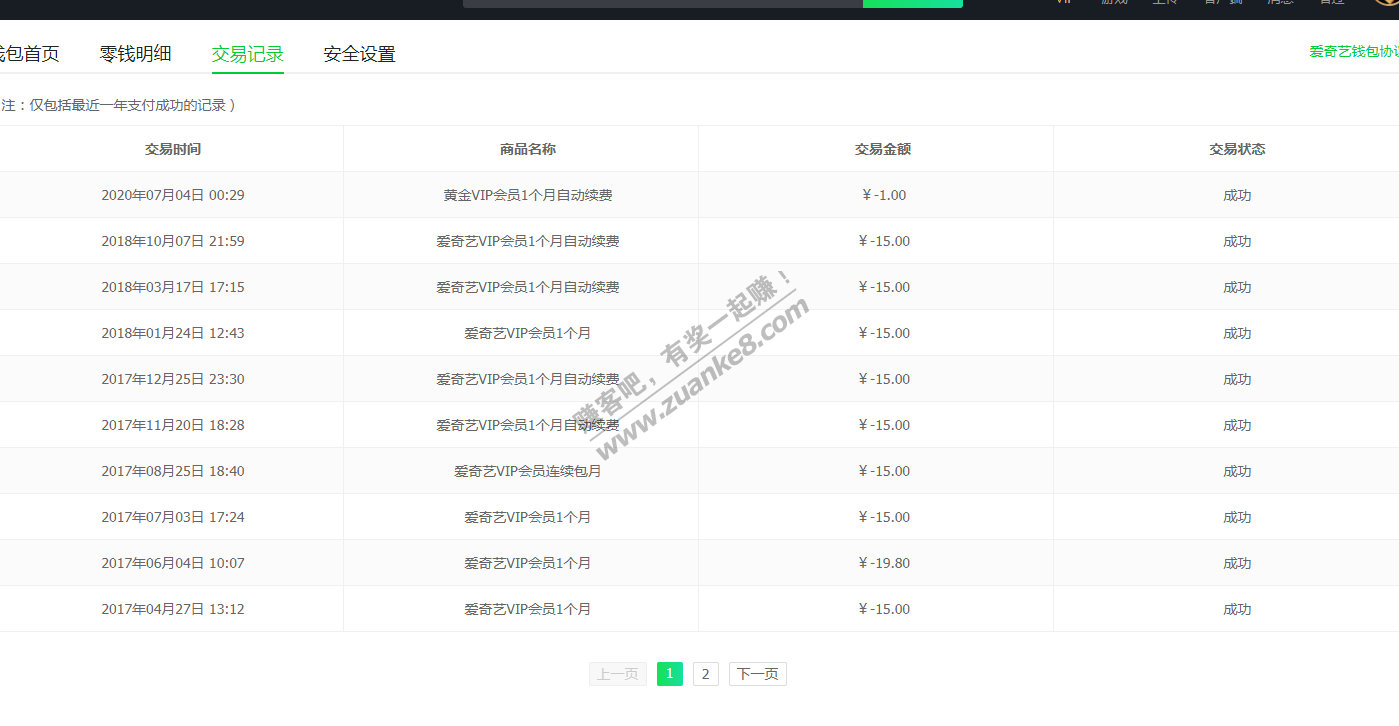The height and width of the screenshot is (726, 1399).
Task: Switch to the 零钱明细 tab
Action: pyautogui.click(x=136, y=54)
